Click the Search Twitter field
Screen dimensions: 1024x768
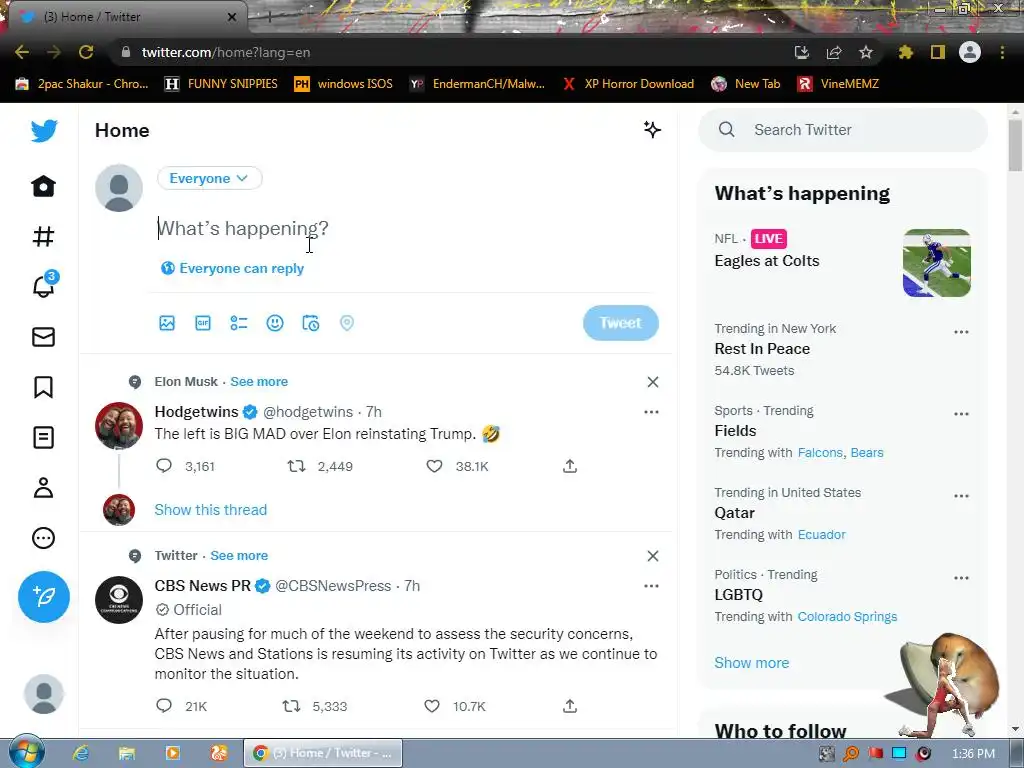842,129
